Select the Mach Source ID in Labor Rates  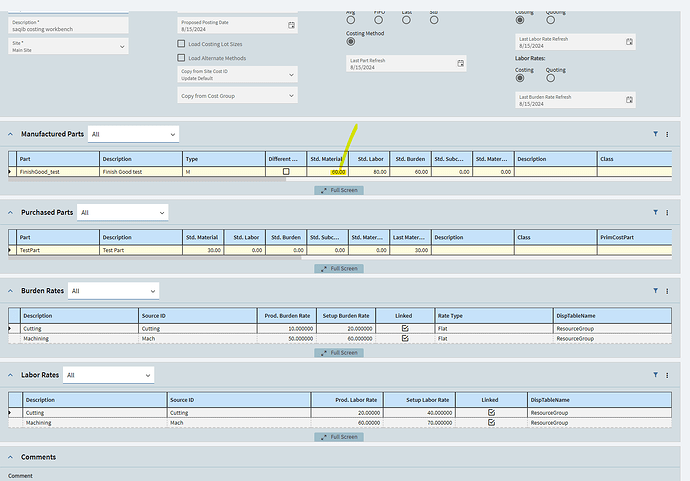pos(239,422)
